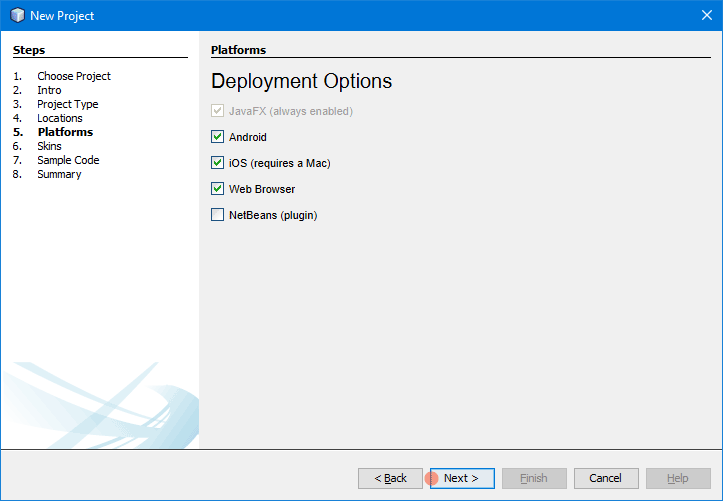Click the Platforms panel title
Image resolution: width=723 pixels, height=501 pixels.
[238, 50]
